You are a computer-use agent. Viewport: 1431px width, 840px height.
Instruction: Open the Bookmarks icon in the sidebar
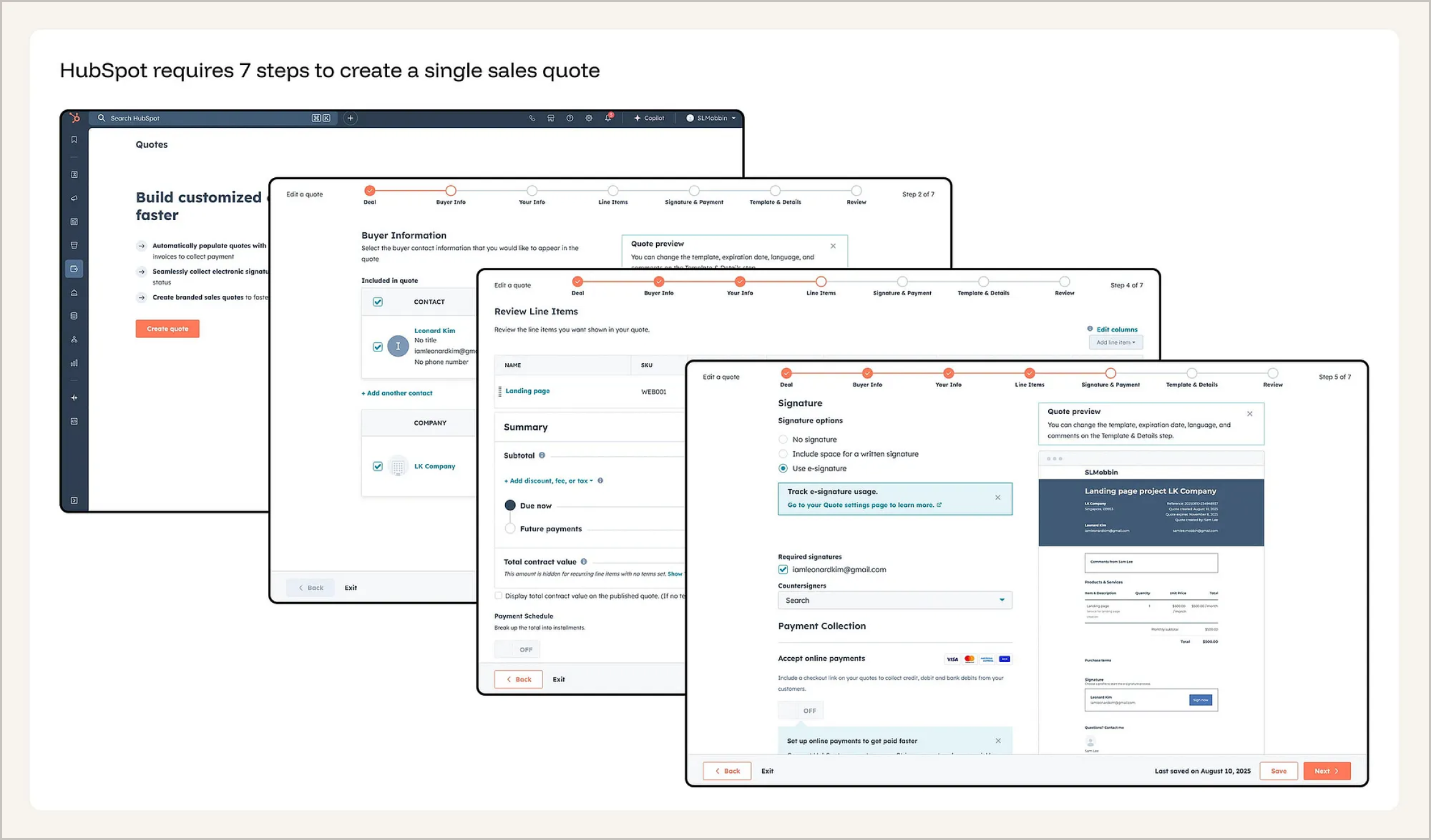pyautogui.click(x=74, y=140)
